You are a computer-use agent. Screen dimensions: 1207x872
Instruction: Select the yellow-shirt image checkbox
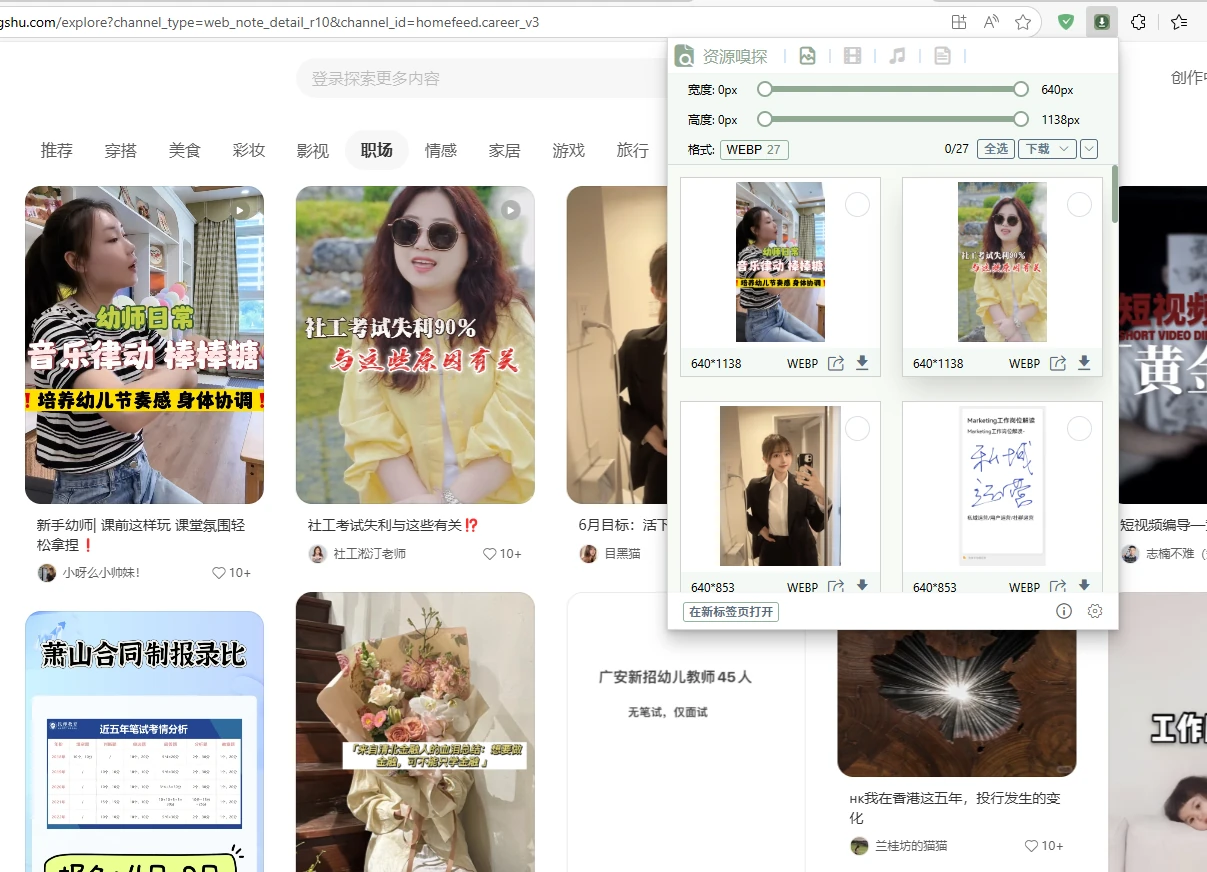pos(1079,205)
